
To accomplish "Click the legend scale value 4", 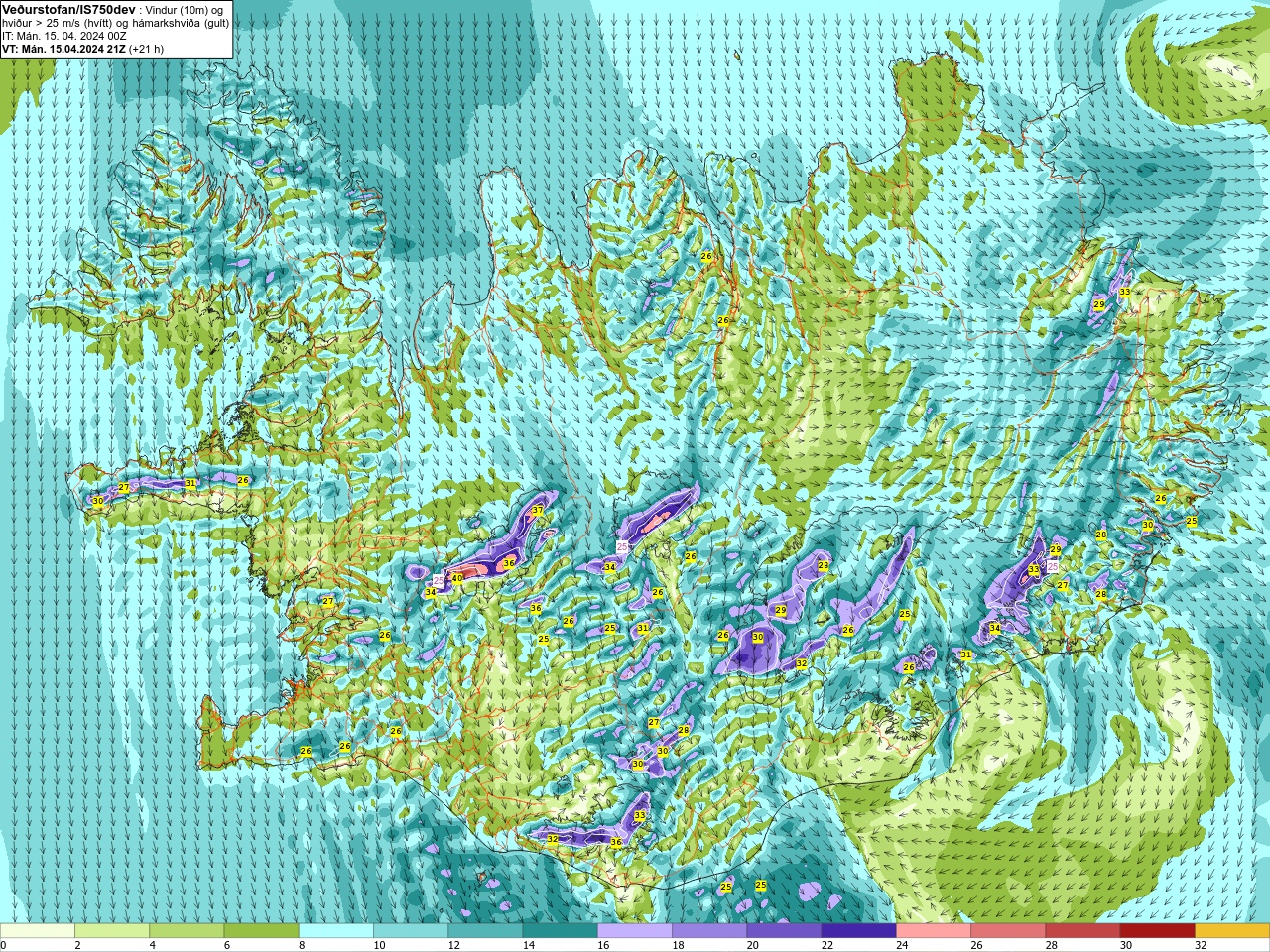I will click(x=153, y=945).
